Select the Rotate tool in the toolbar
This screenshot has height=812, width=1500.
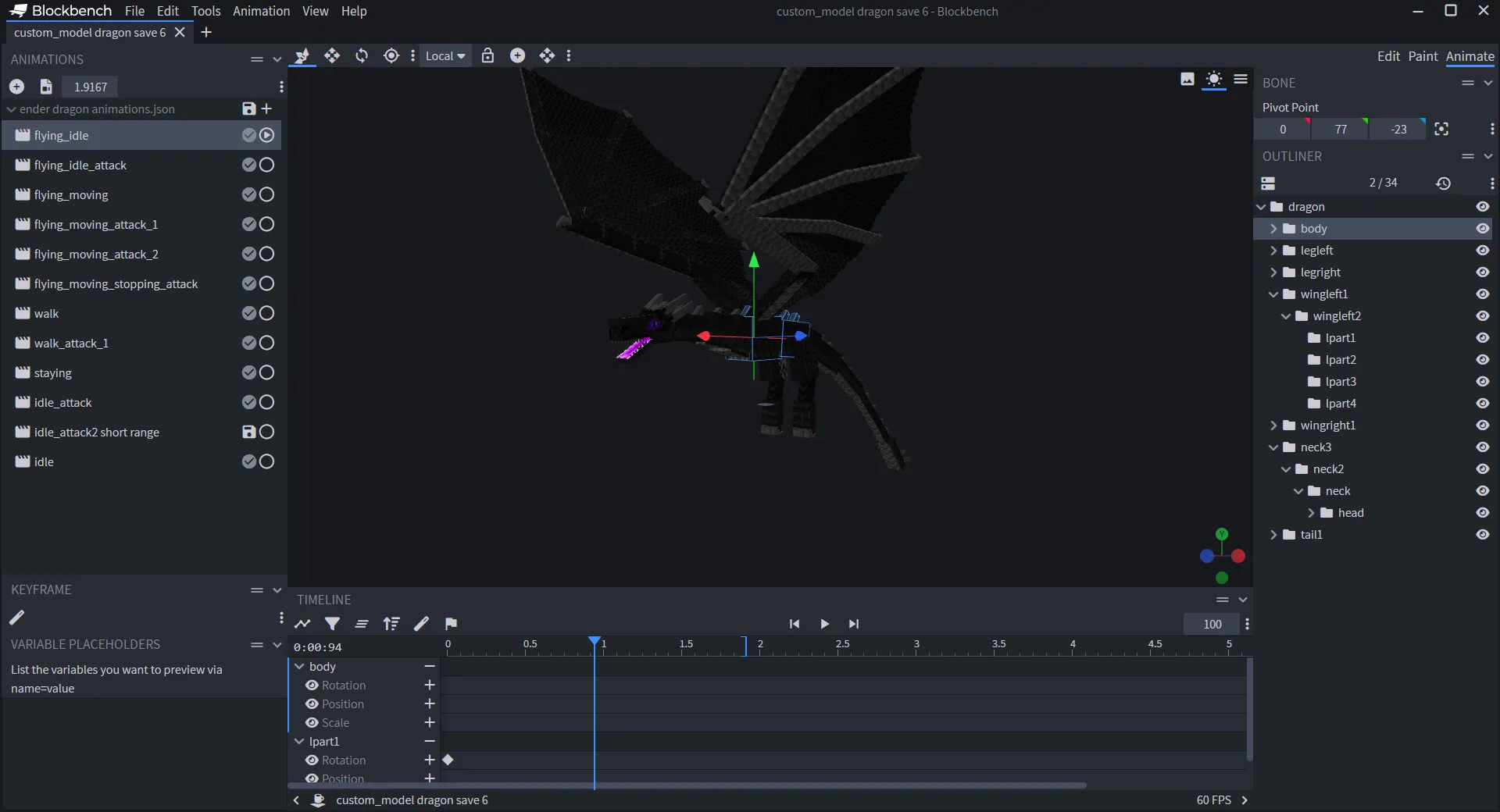pyautogui.click(x=362, y=55)
